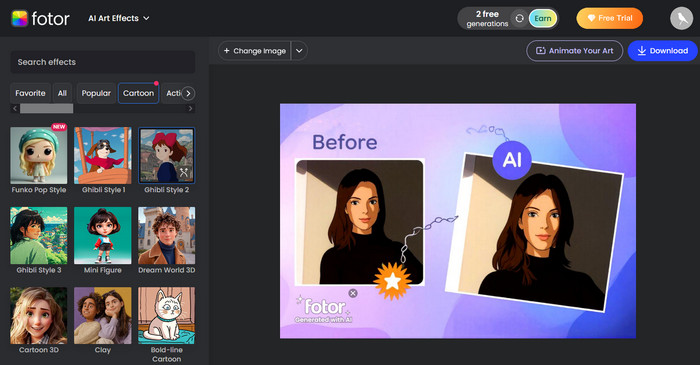Screen dimensions: 700x365
Task: Click the tab scrollbar right arrow
Action: (x=191, y=108)
